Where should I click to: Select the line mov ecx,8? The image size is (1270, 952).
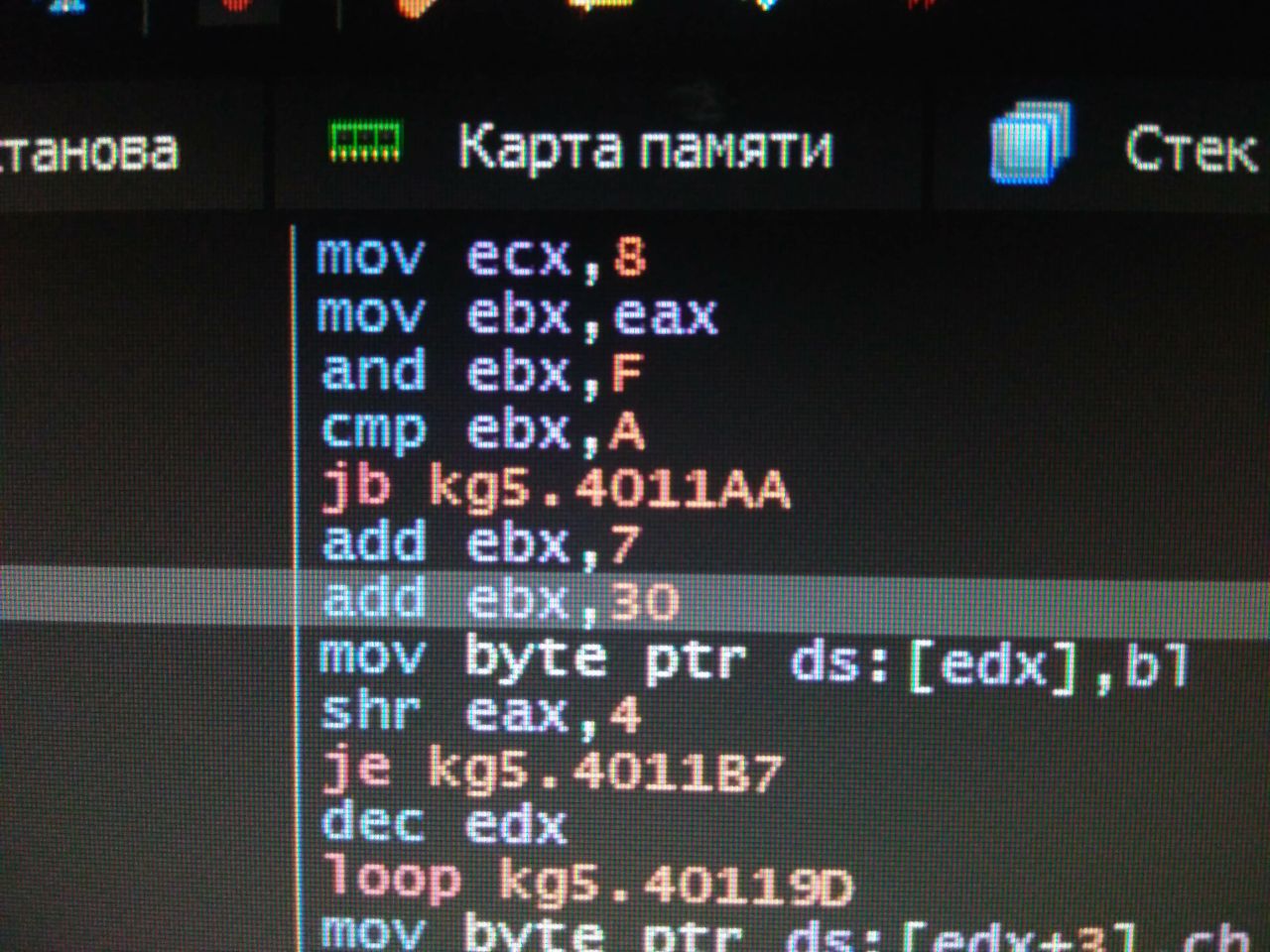click(x=481, y=256)
